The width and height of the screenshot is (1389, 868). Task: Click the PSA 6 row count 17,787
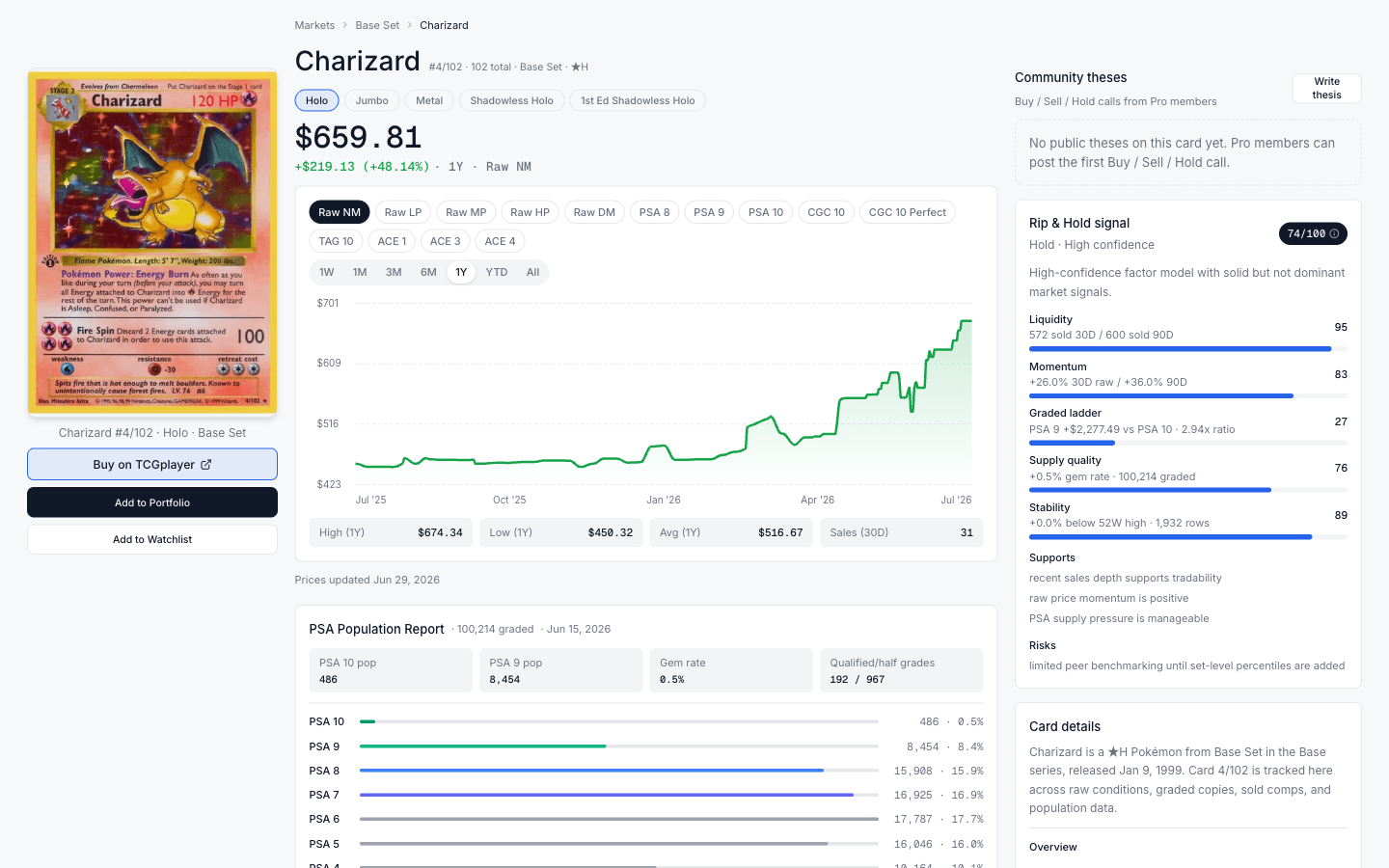(912, 820)
